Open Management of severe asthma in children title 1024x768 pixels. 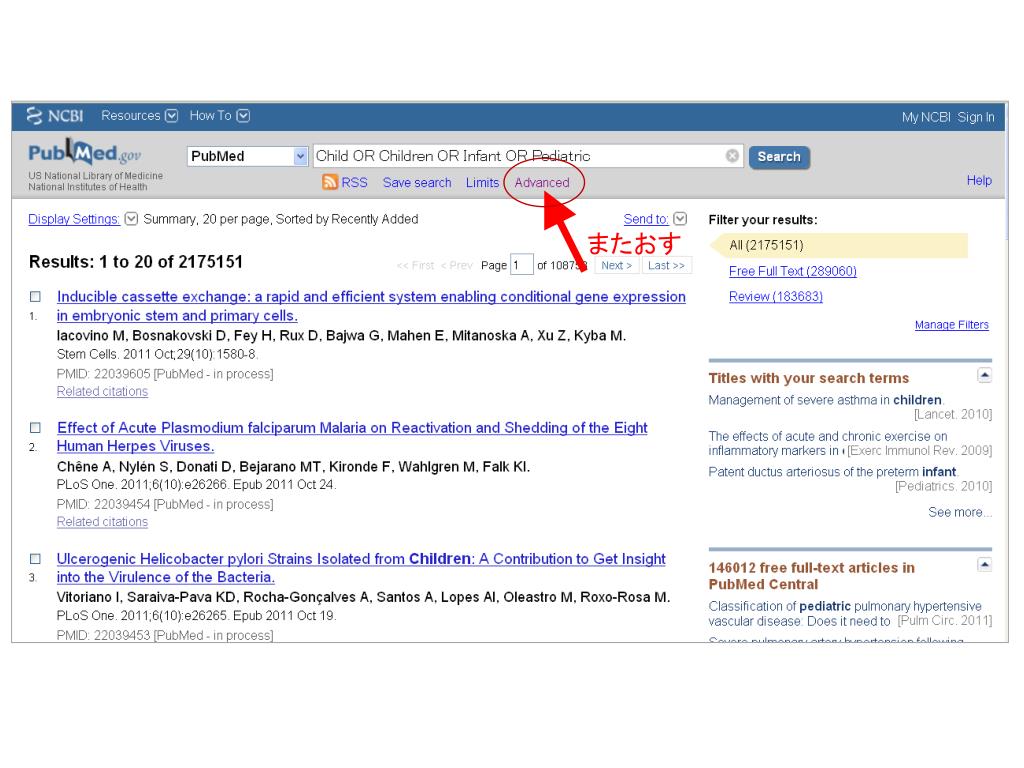[x=825, y=400]
